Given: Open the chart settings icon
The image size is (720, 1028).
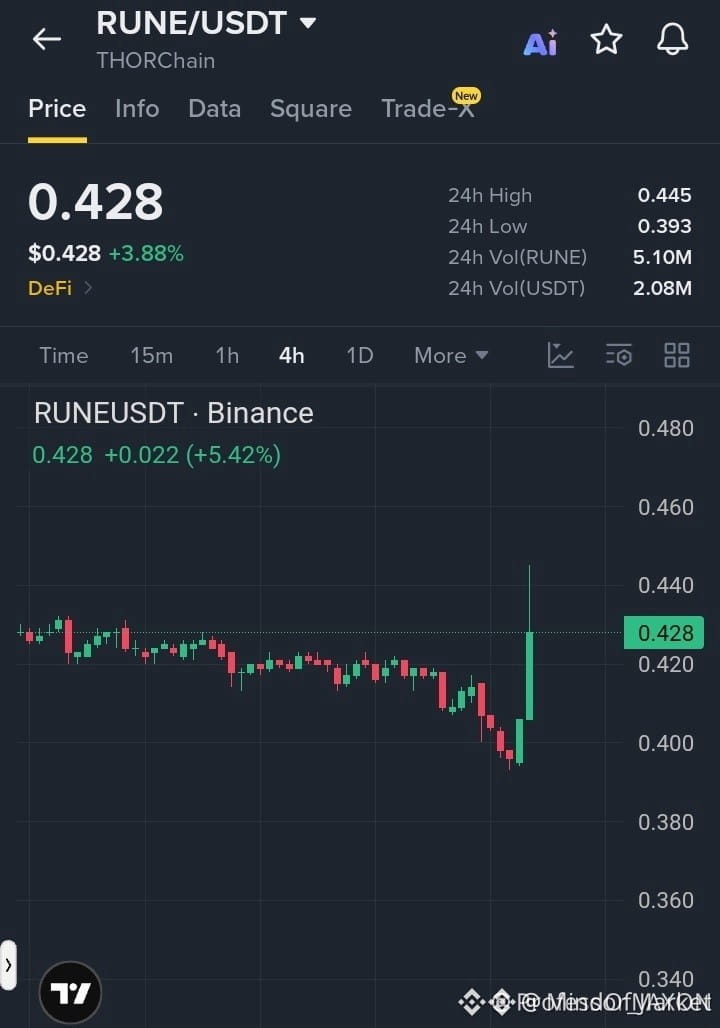Looking at the screenshot, I should point(618,355).
